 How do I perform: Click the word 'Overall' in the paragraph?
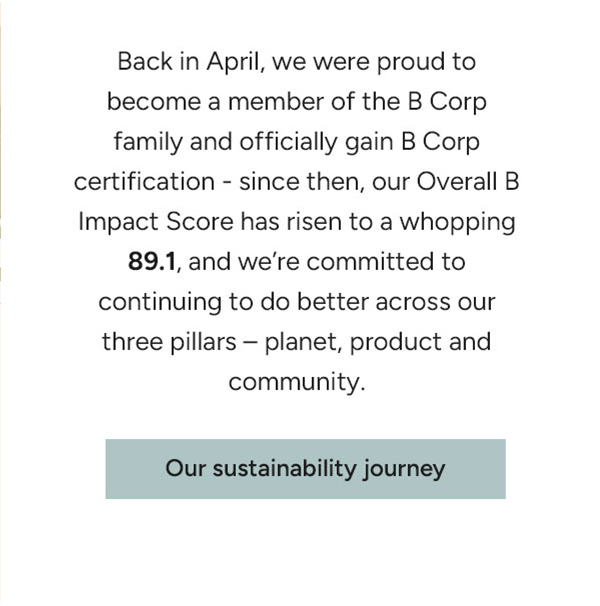(457, 181)
